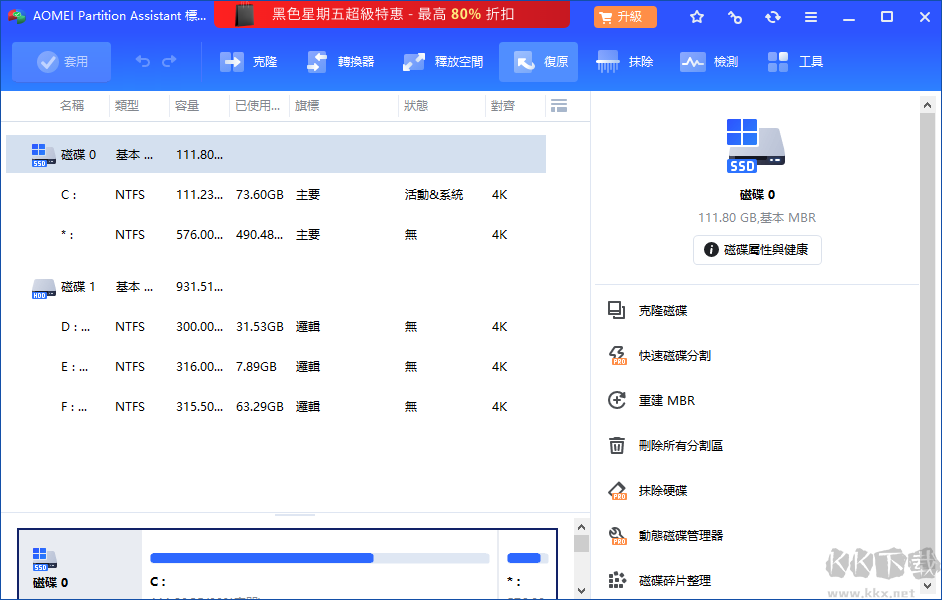Click the 動態磁碟管理器 option
Viewport: 942px width, 600px height.
pos(681,536)
